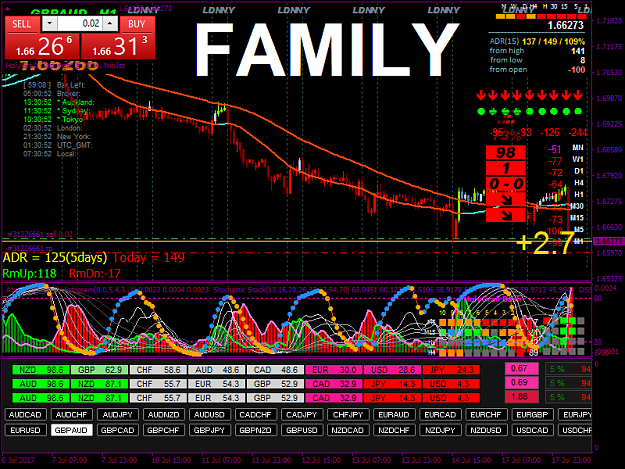Screen dimensions: 625x469
Task: Select the M15 timeframe label
Action: tap(577, 218)
